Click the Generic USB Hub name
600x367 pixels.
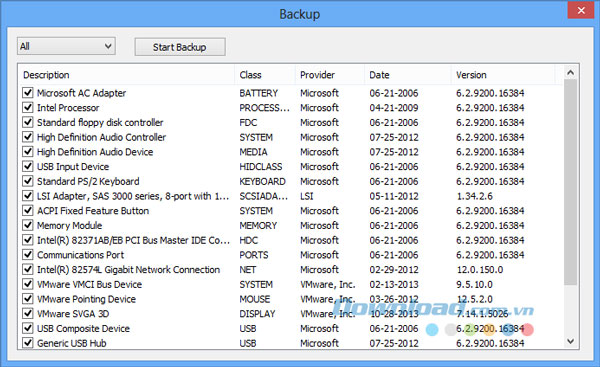pos(72,343)
